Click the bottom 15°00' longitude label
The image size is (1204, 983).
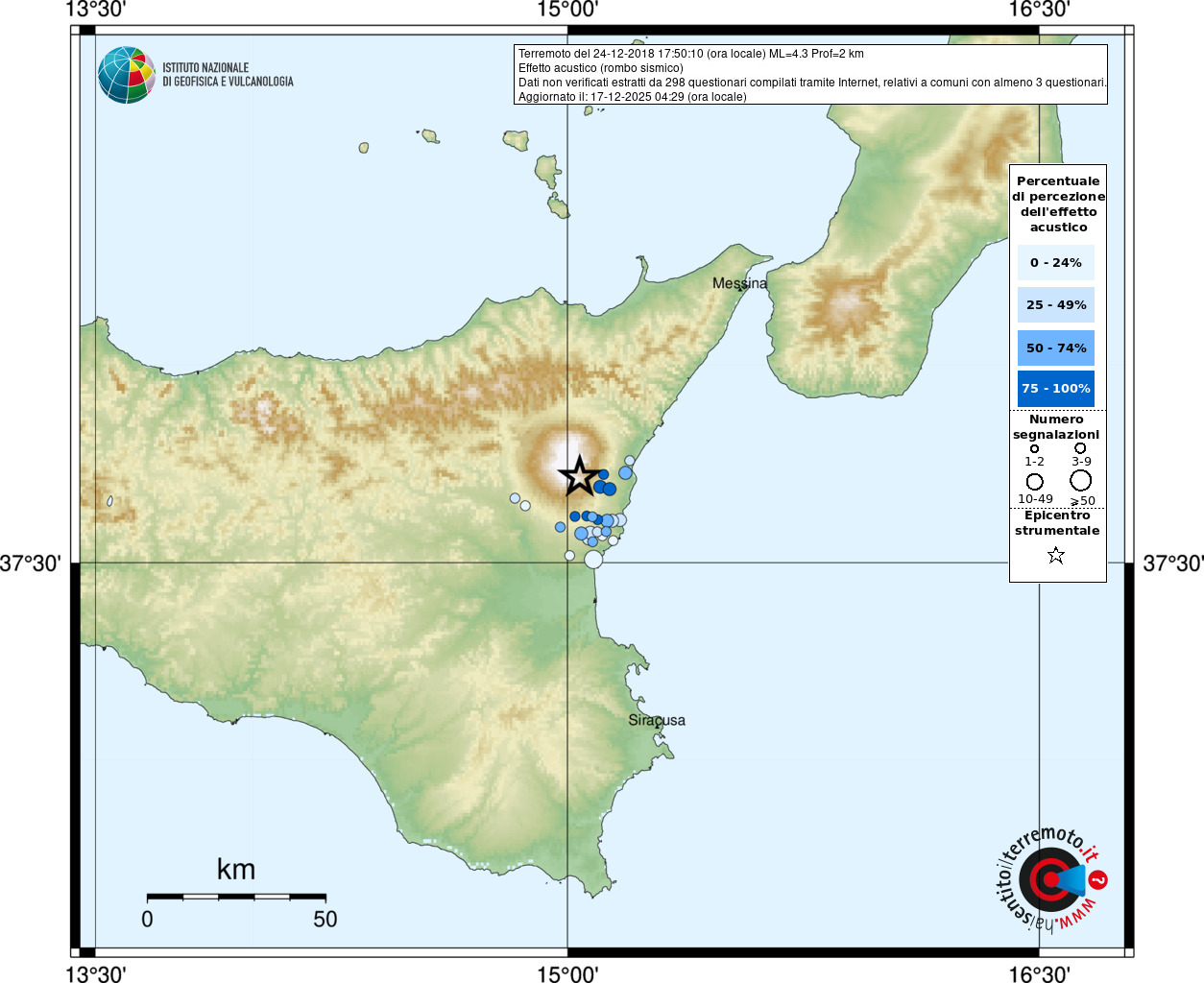(567, 973)
